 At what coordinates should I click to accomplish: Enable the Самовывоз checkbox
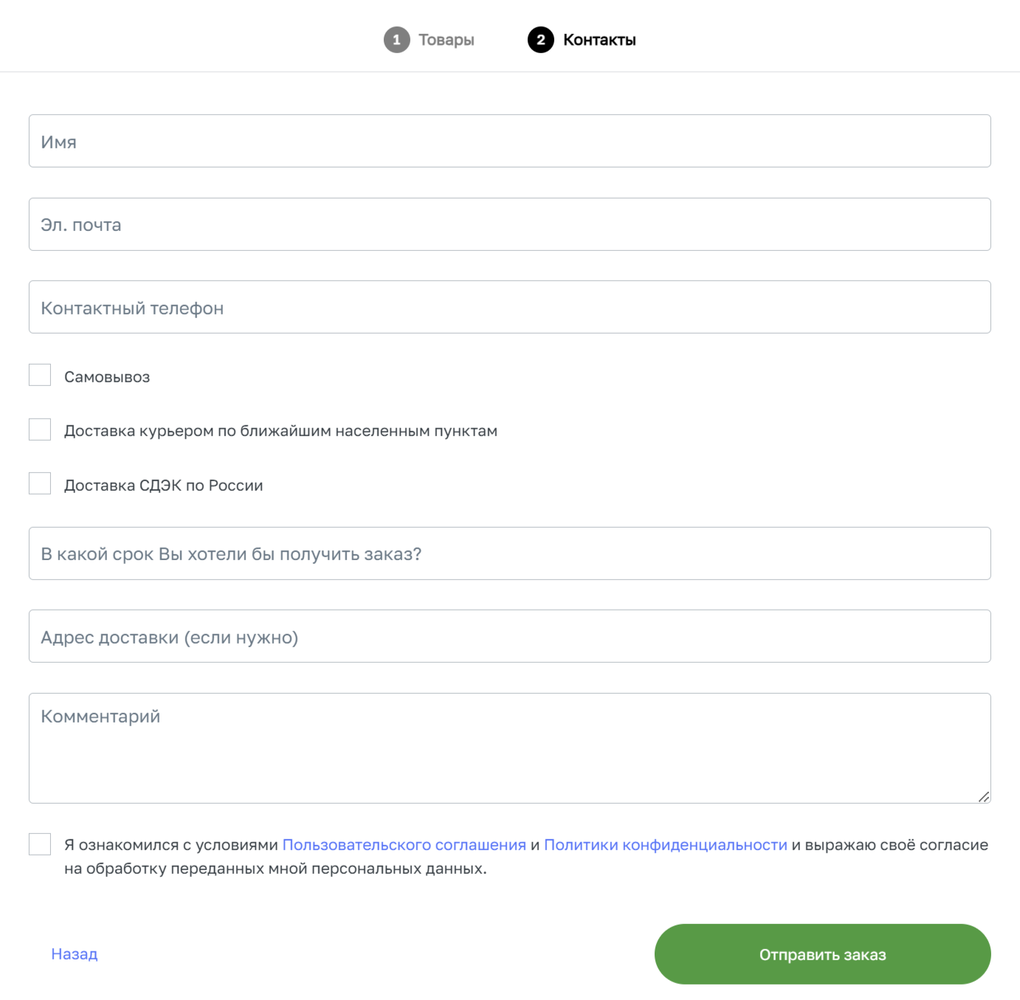pyautogui.click(x=40, y=375)
